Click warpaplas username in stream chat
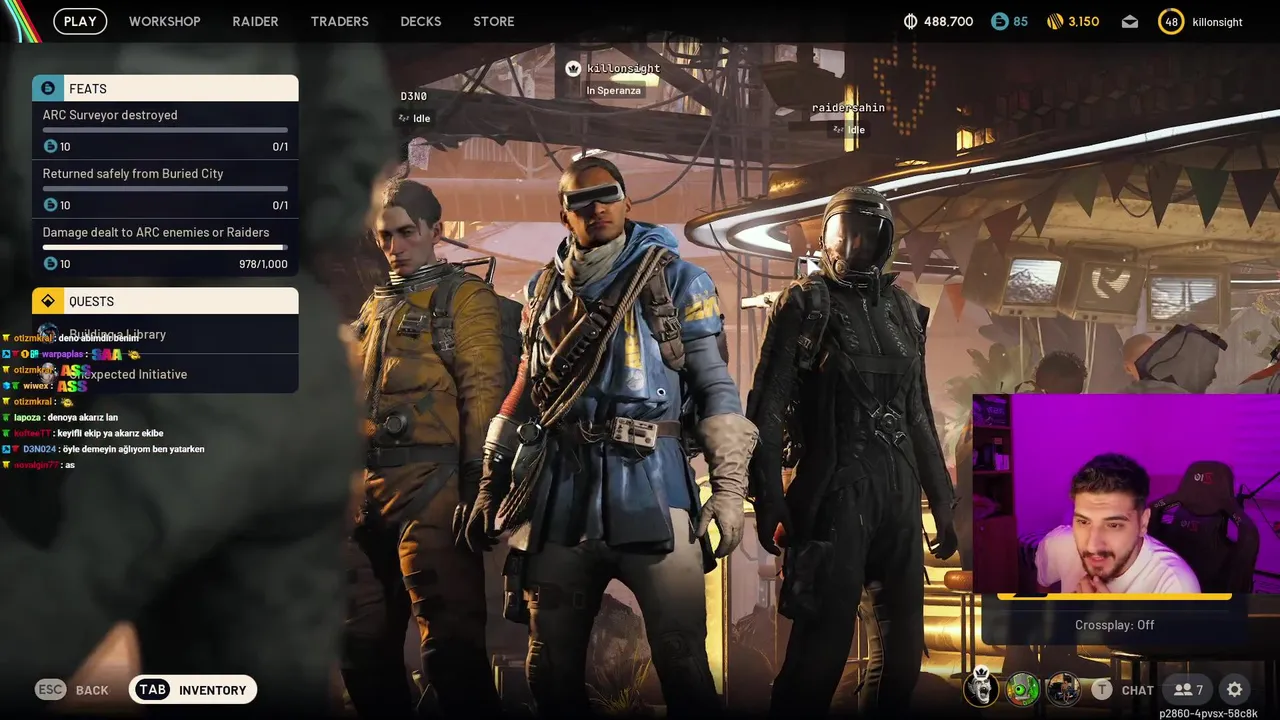The image size is (1280, 720). click(x=62, y=354)
